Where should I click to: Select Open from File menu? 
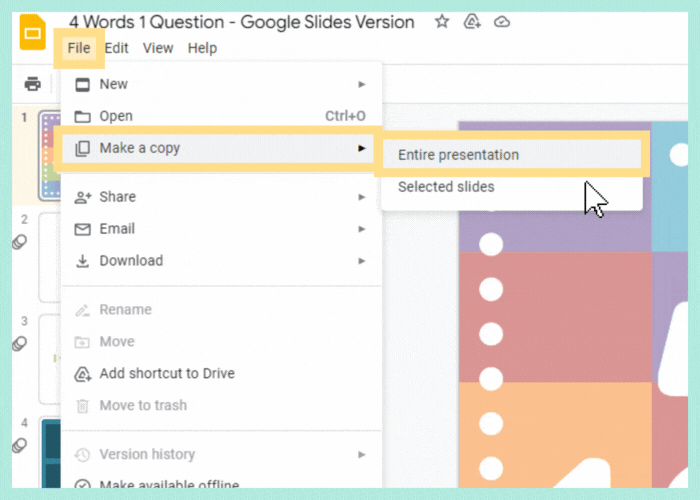pos(116,117)
